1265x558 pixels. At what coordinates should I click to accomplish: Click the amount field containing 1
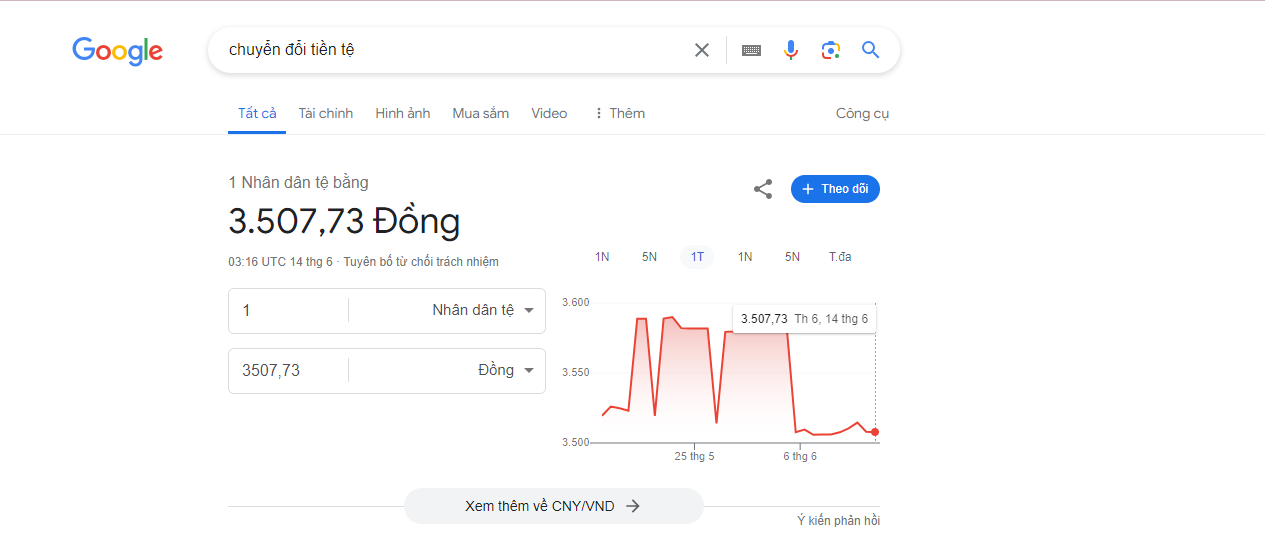[288, 310]
